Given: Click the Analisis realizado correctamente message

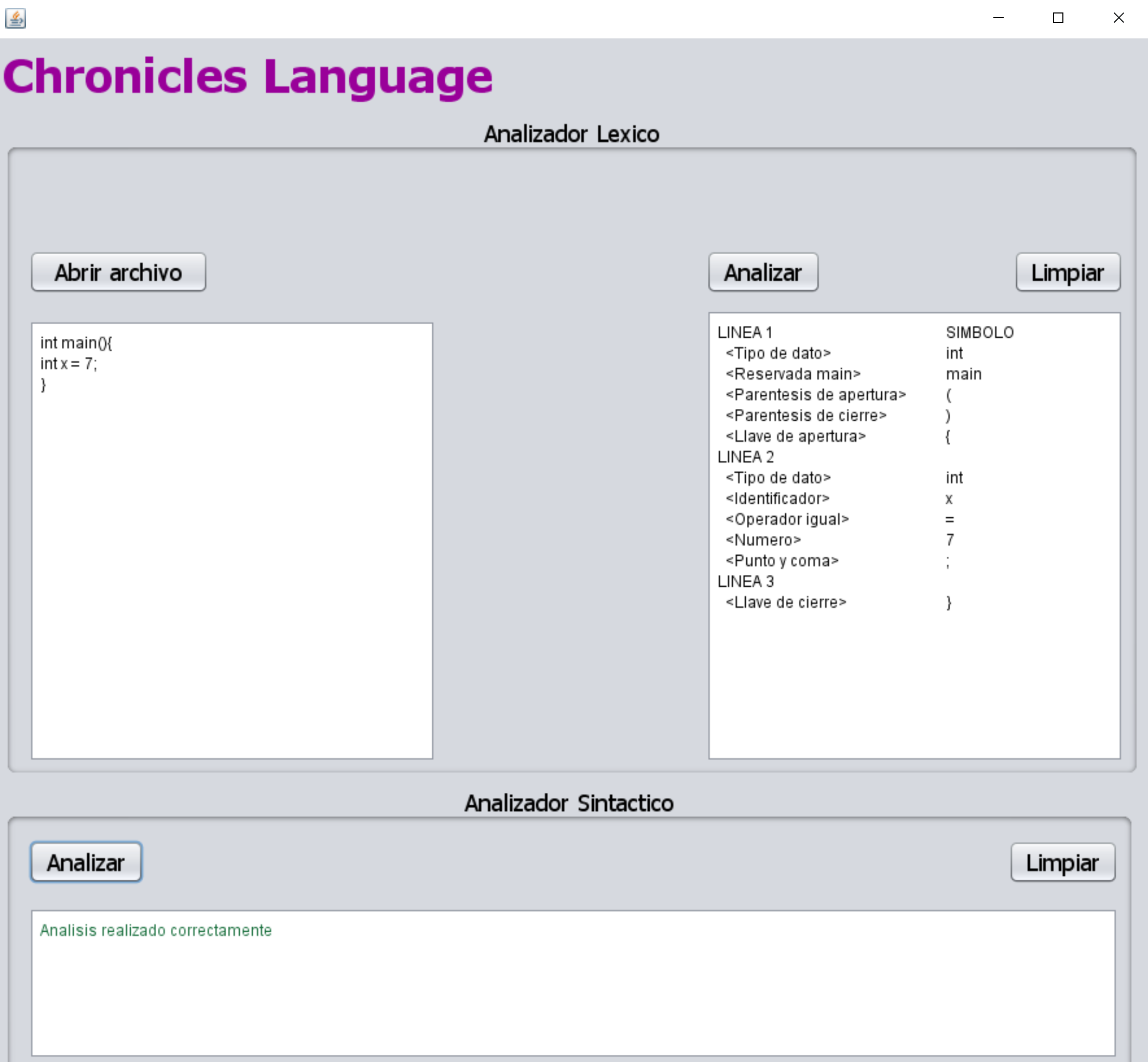Looking at the screenshot, I should tap(155, 929).
